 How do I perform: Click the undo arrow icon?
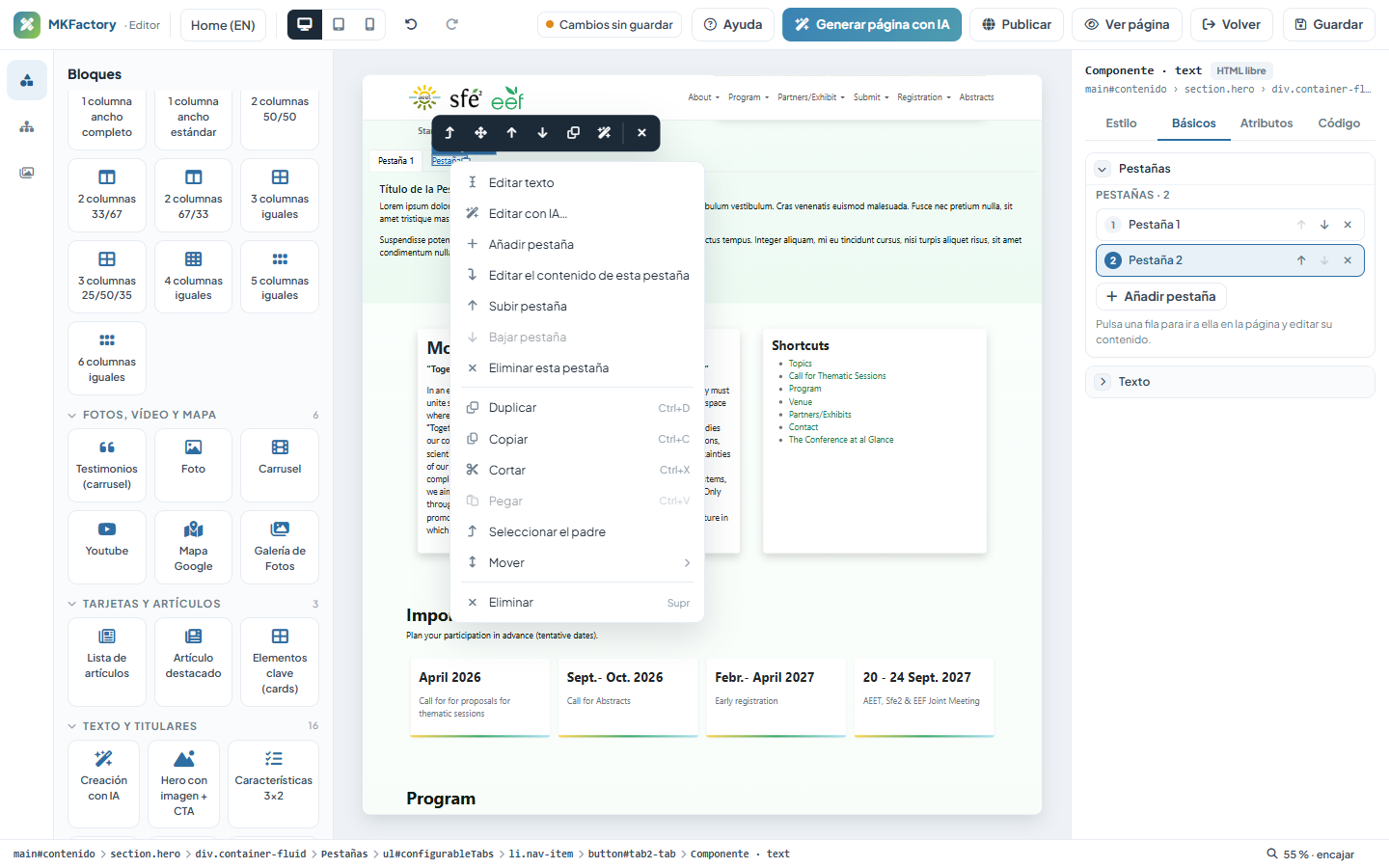tap(411, 24)
